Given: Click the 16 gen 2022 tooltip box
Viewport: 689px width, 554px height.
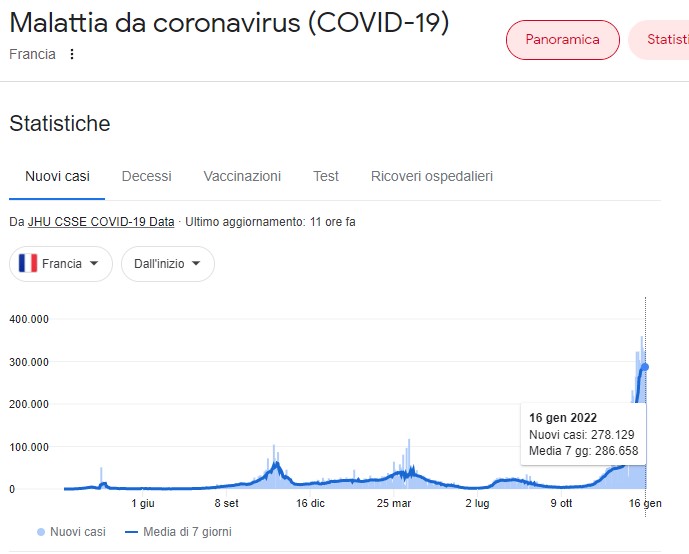Looking at the screenshot, I should point(582,435).
